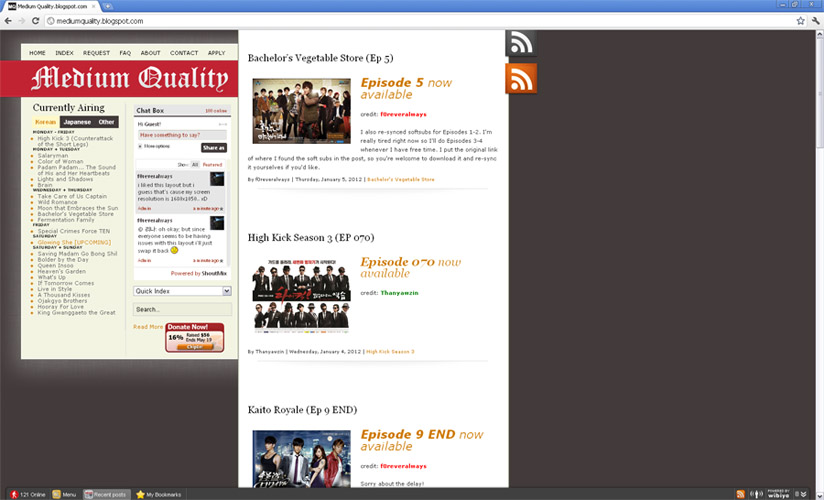Toggle the More options checkbox in chat box

pyautogui.click(x=140, y=146)
